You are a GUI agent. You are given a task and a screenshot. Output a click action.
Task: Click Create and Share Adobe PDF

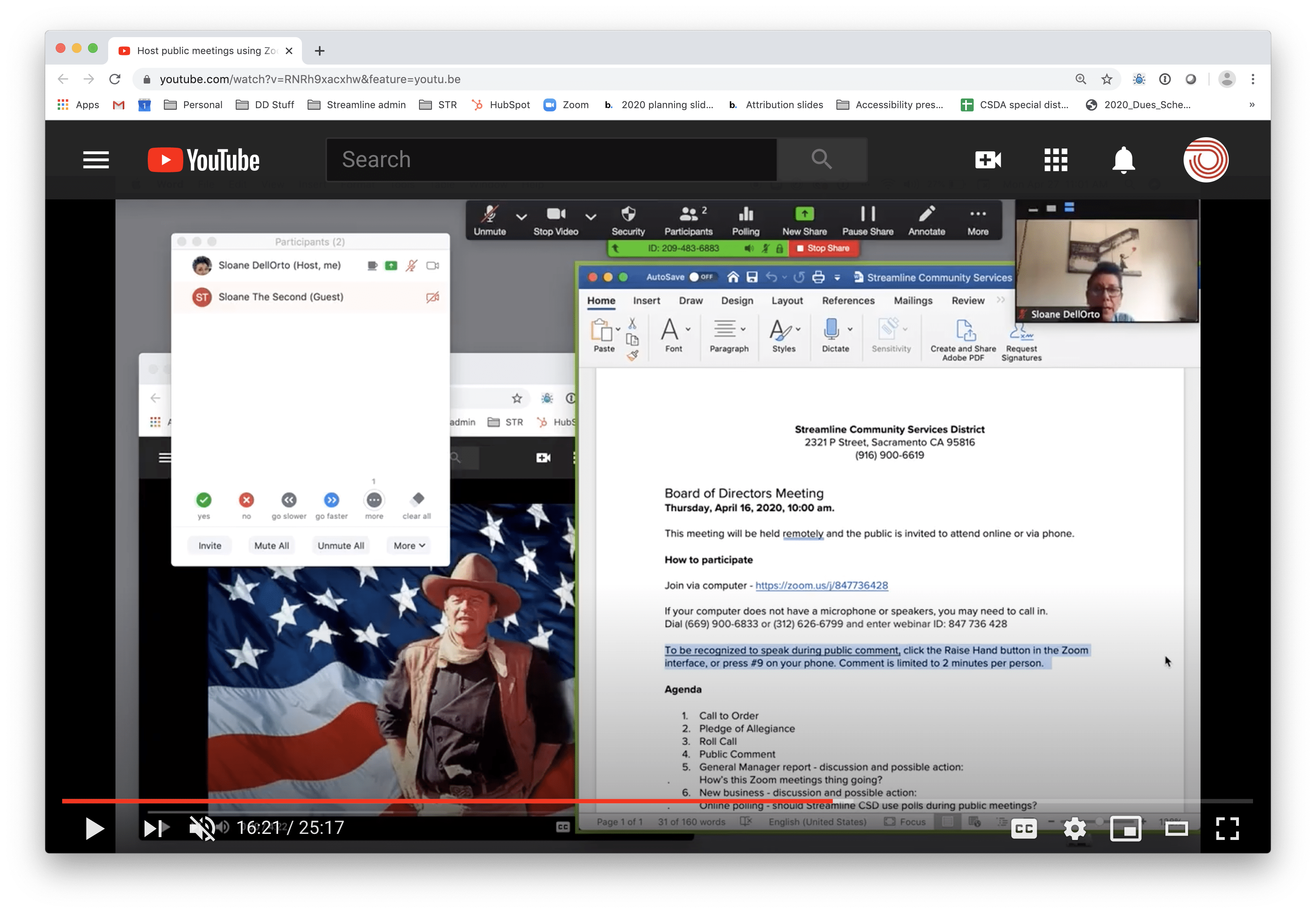point(963,340)
